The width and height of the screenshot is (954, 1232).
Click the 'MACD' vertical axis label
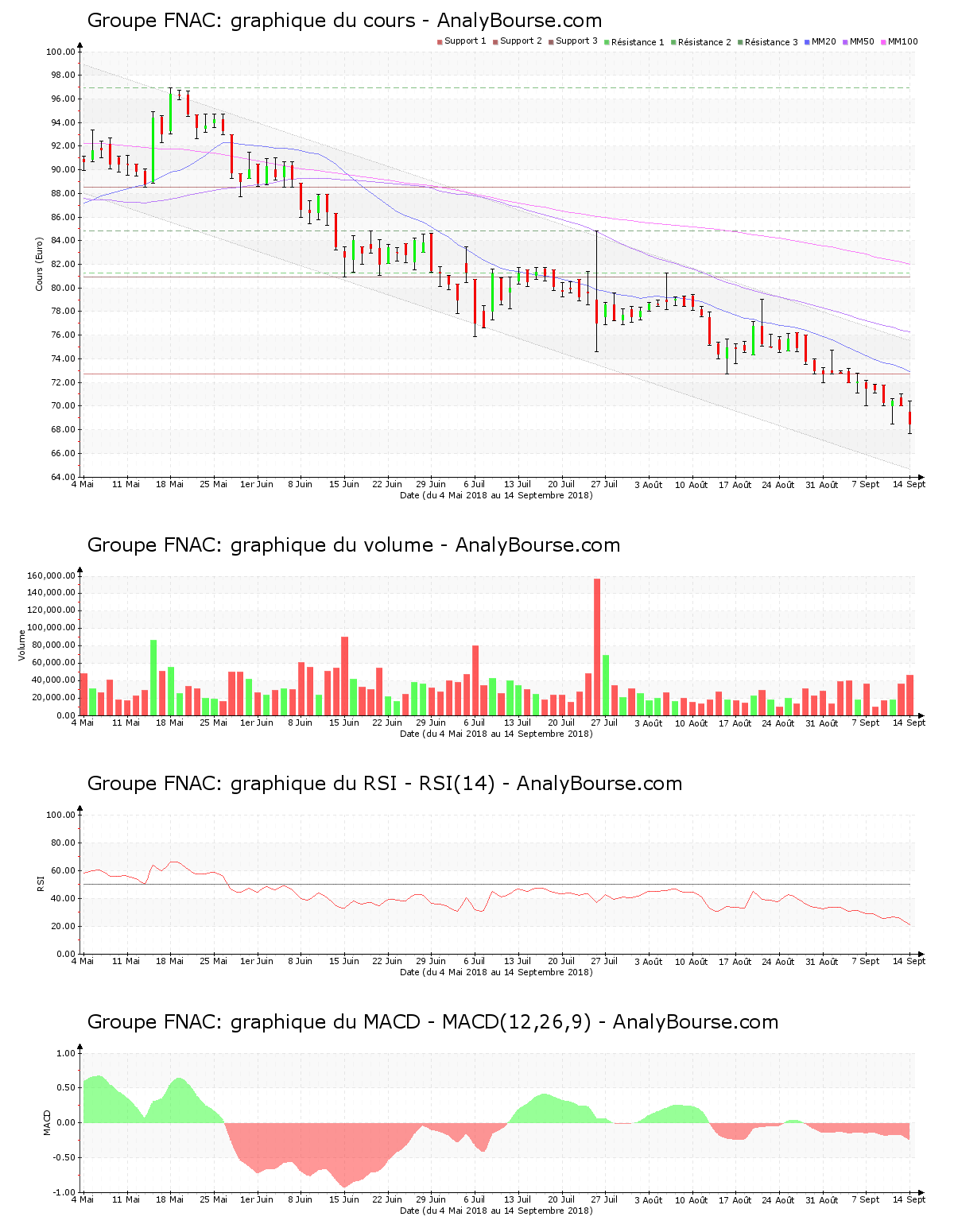pos(47,1122)
